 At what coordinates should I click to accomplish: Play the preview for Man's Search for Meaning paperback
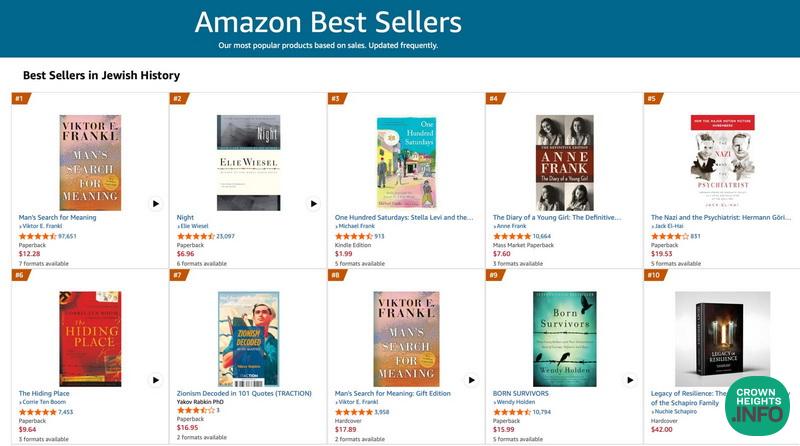click(x=155, y=203)
